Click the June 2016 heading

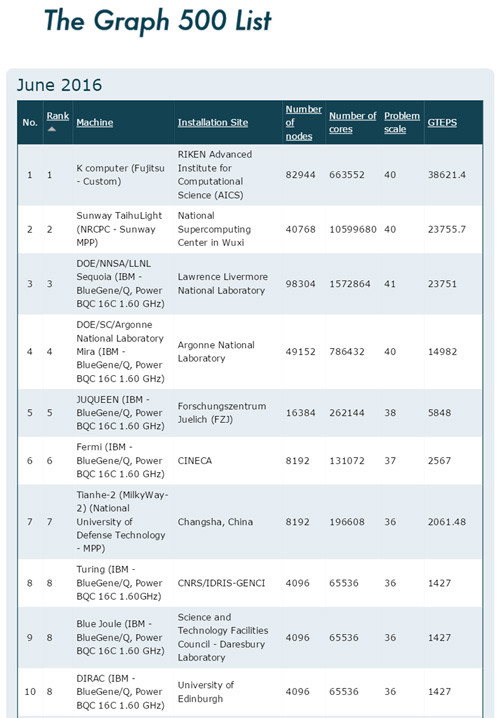click(60, 85)
